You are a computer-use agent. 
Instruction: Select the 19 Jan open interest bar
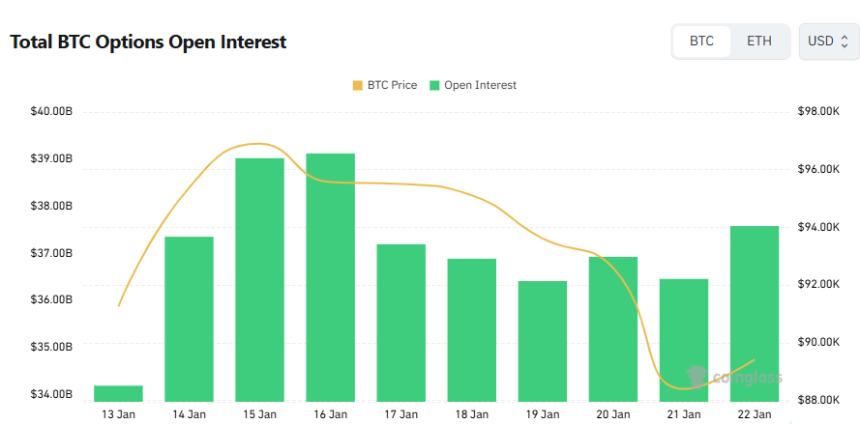click(x=542, y=341)
